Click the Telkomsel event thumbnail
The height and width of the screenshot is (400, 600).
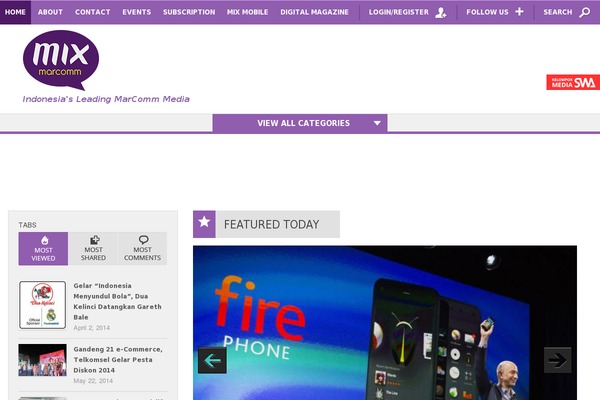point(42,360)
